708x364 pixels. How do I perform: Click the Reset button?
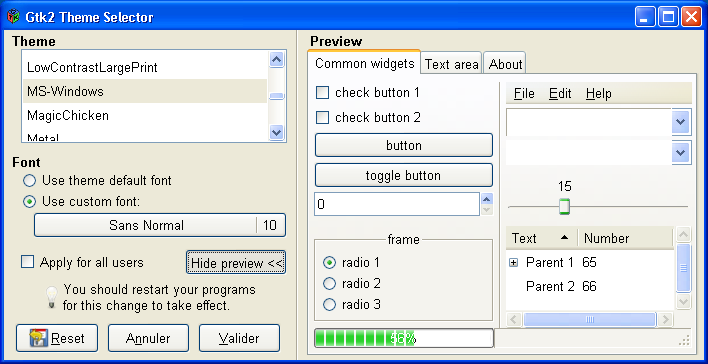pos(57,338)
